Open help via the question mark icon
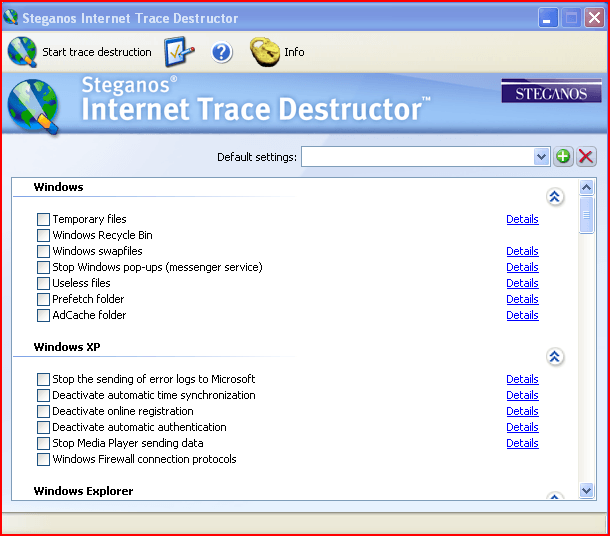This screenshot has height=536, width=610. 222,52
